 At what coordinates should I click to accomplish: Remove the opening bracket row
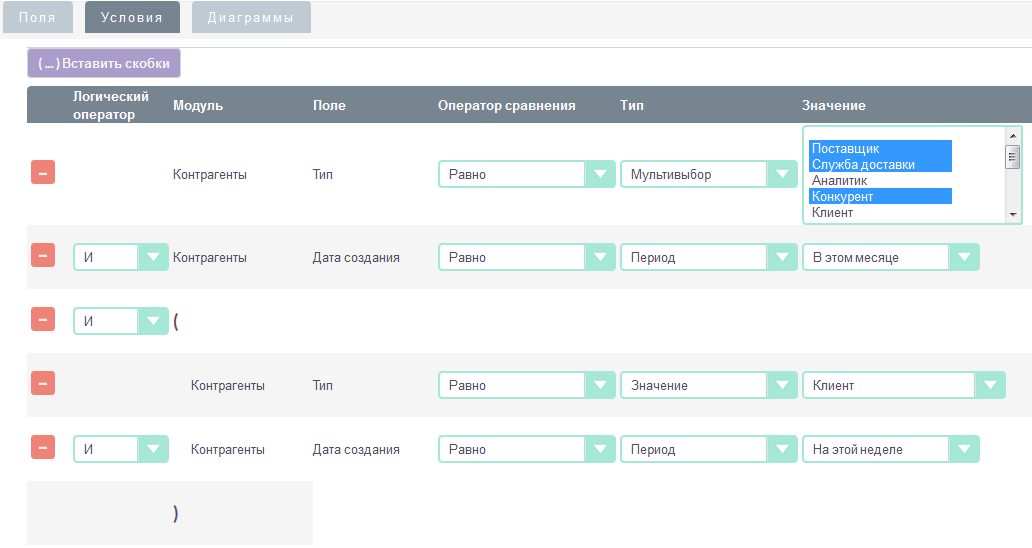click(43, 319)
